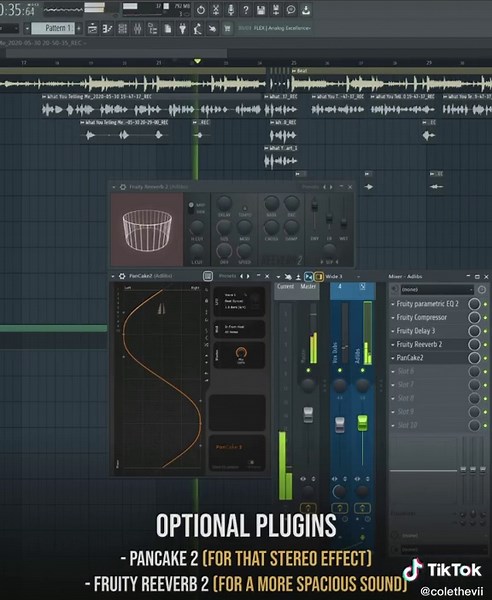The height and width of the screenshot is (600, 492).
Task: Click the download content library icon
Action: tap(306, 10)
